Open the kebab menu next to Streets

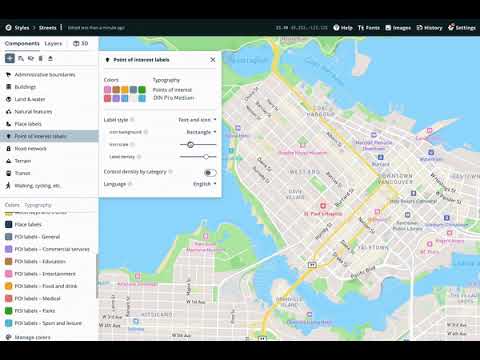click(x=61, y=27)
